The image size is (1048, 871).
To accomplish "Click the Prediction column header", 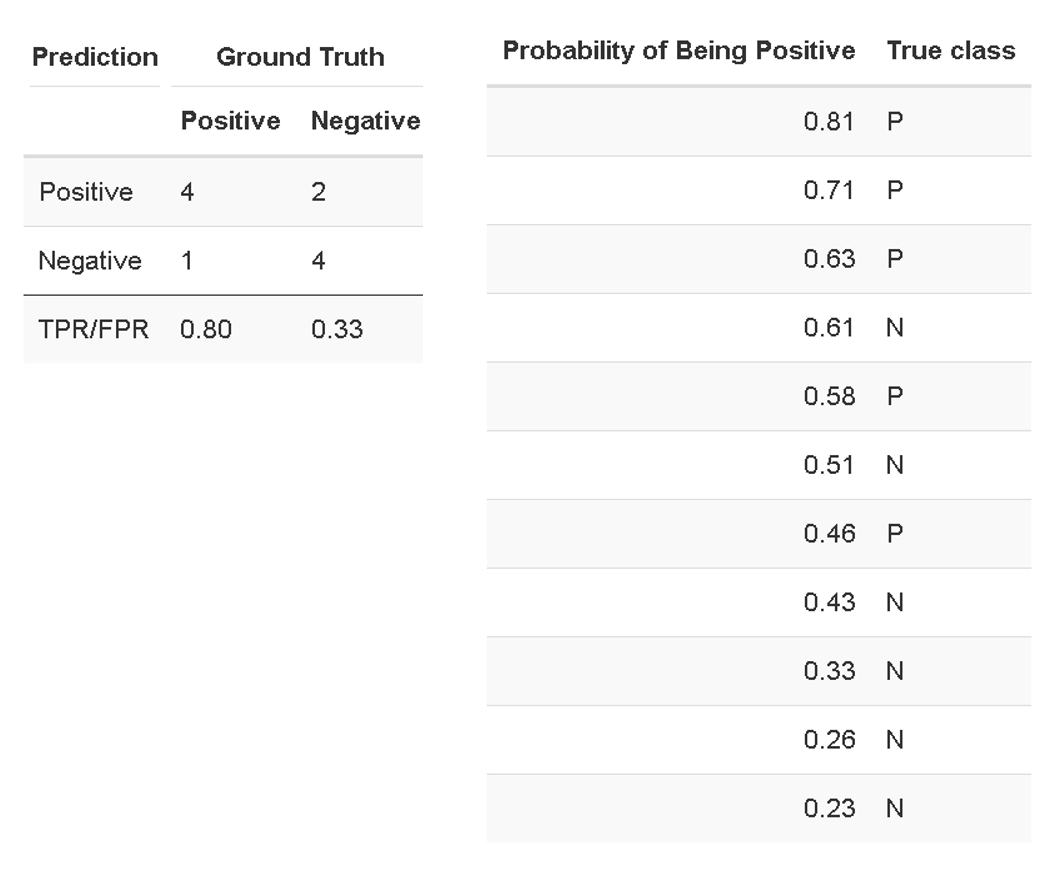I will pyautogui.click(x=95, y=57).
